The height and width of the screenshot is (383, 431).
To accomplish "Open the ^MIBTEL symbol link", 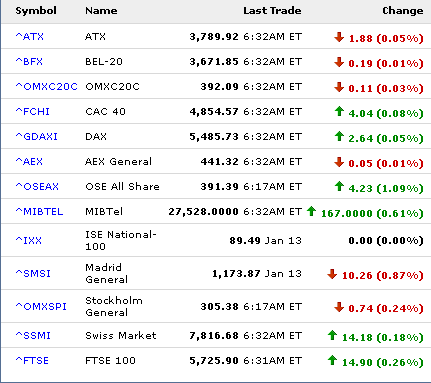I will click(39, 211).
